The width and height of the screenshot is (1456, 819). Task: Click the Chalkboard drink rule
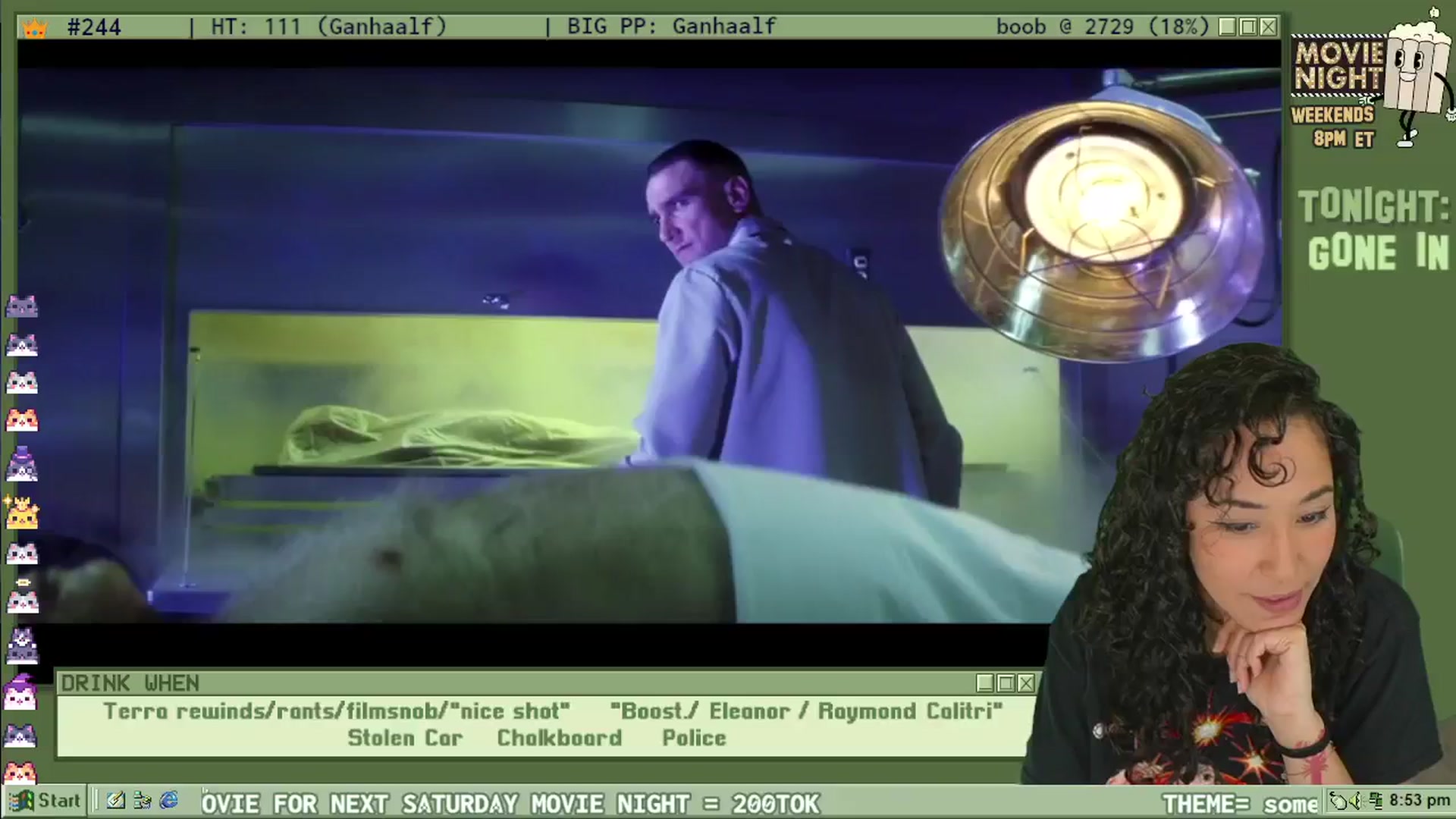(560, 738)
